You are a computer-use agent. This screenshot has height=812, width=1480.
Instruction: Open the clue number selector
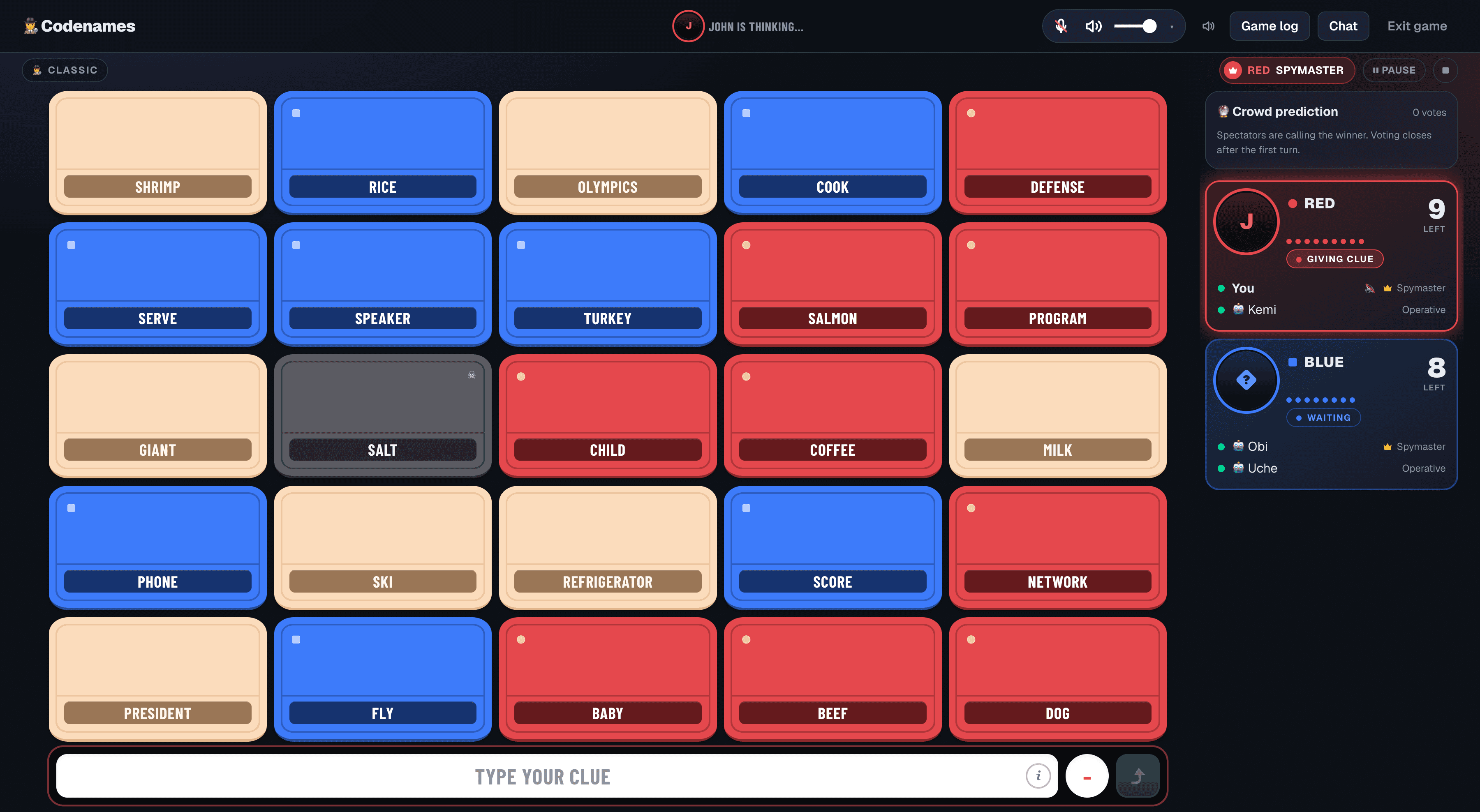coord(1087,776)
